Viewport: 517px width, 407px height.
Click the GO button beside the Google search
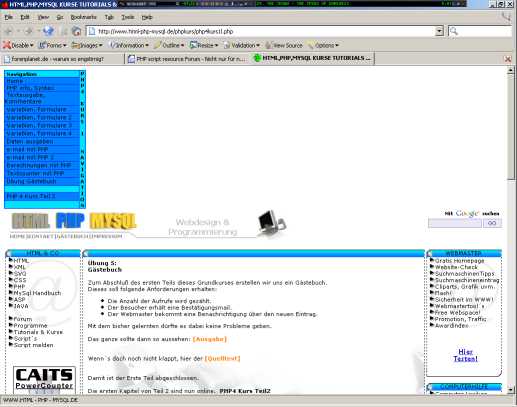tap(492, 223)
